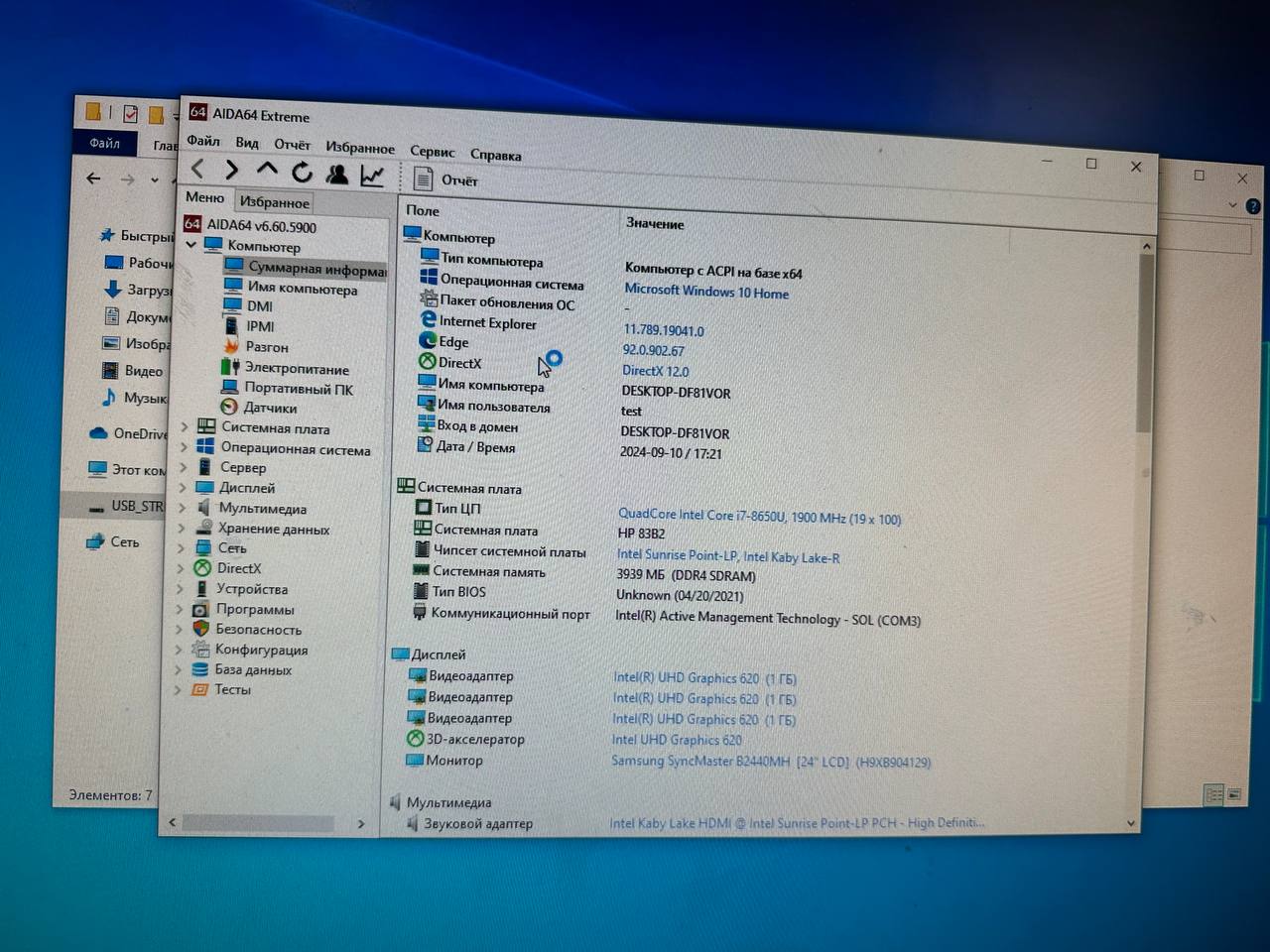Click the Back arrow in AIDA64 toolbar
Screen dimensions: 1270x952
pyautogui.click(x=198, y=169)
